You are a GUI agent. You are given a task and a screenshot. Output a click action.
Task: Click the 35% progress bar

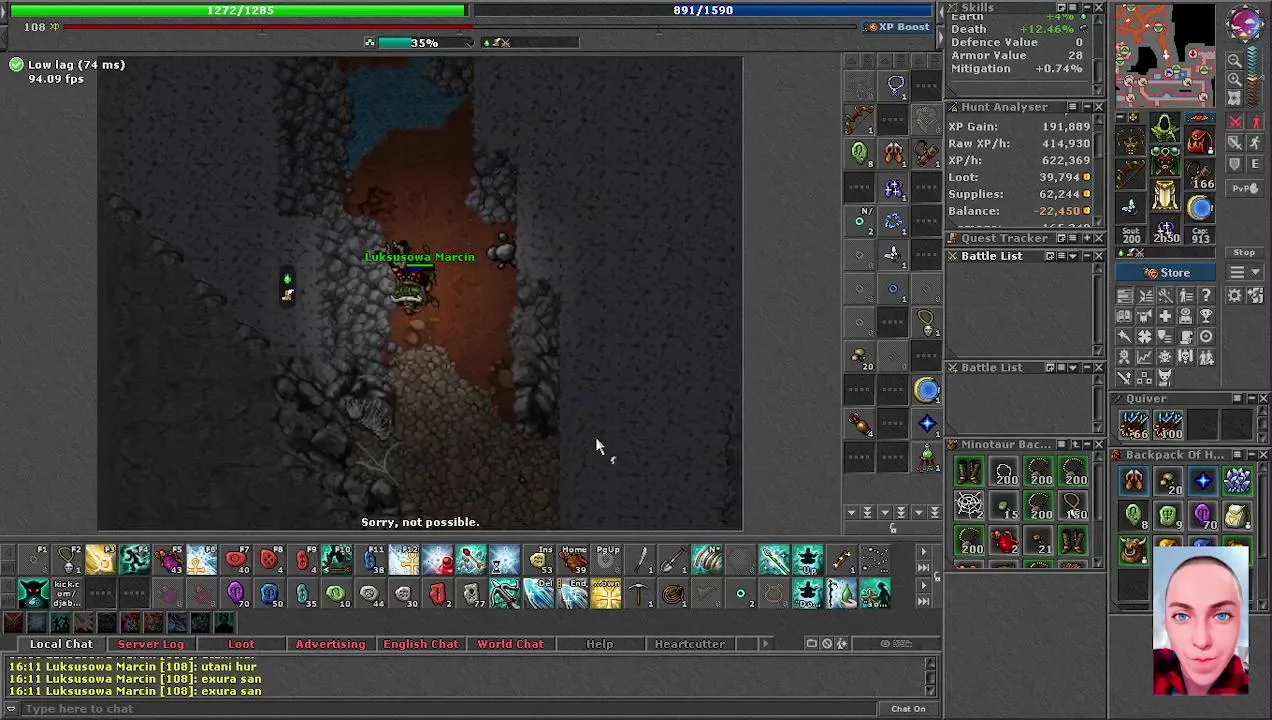coord(423,43)
